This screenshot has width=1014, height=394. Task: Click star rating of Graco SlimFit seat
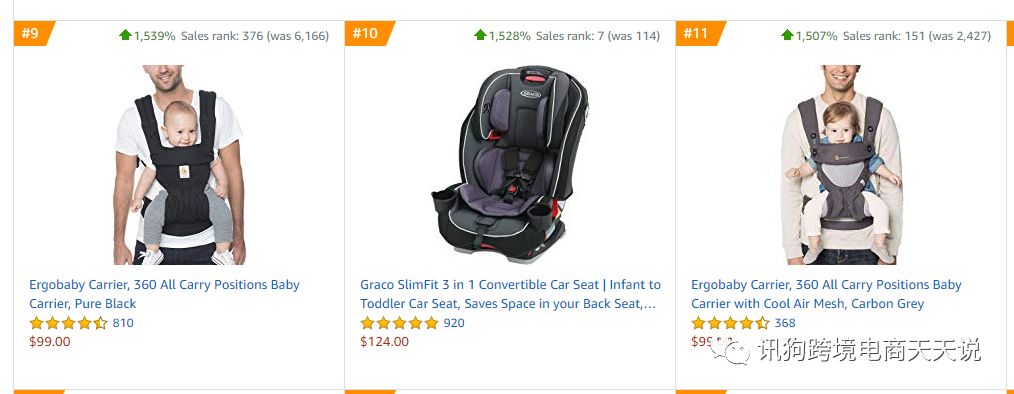pyautogui.click(x=400, y=323)
